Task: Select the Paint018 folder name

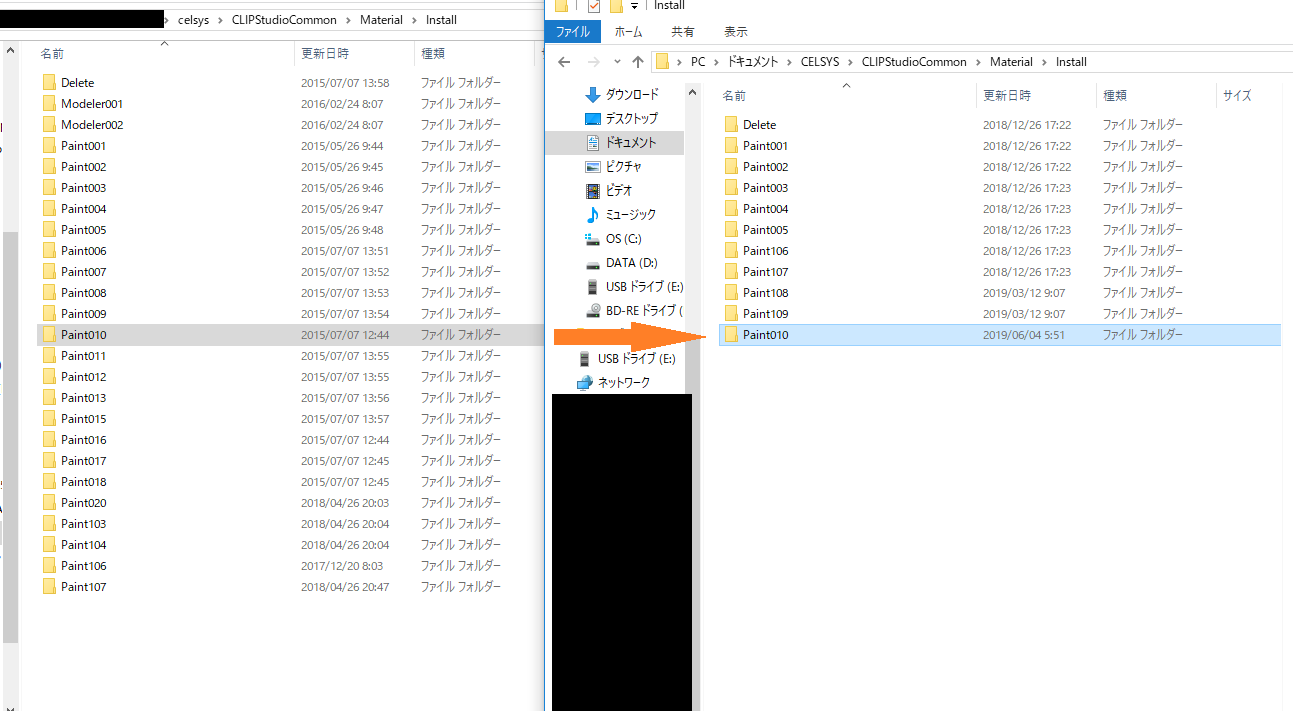Action: [83, 482]
